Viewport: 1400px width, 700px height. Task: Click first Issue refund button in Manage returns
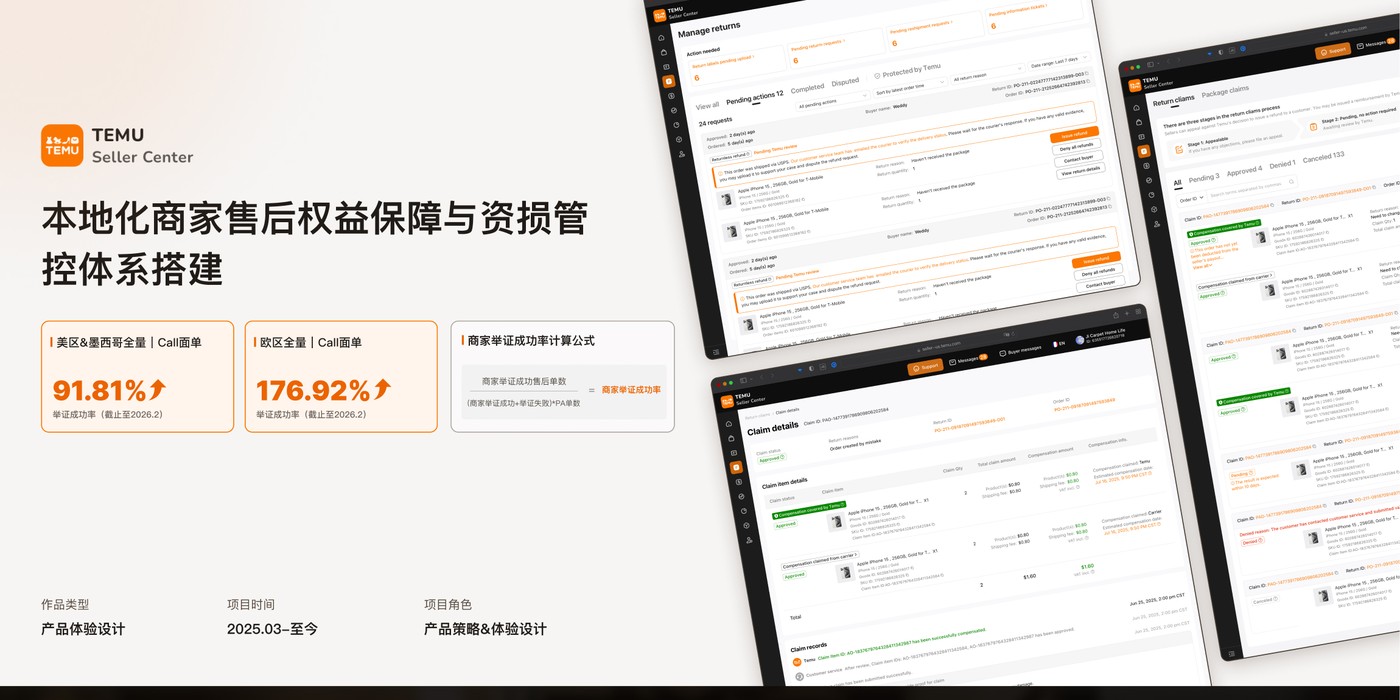tap(1074, 133)
